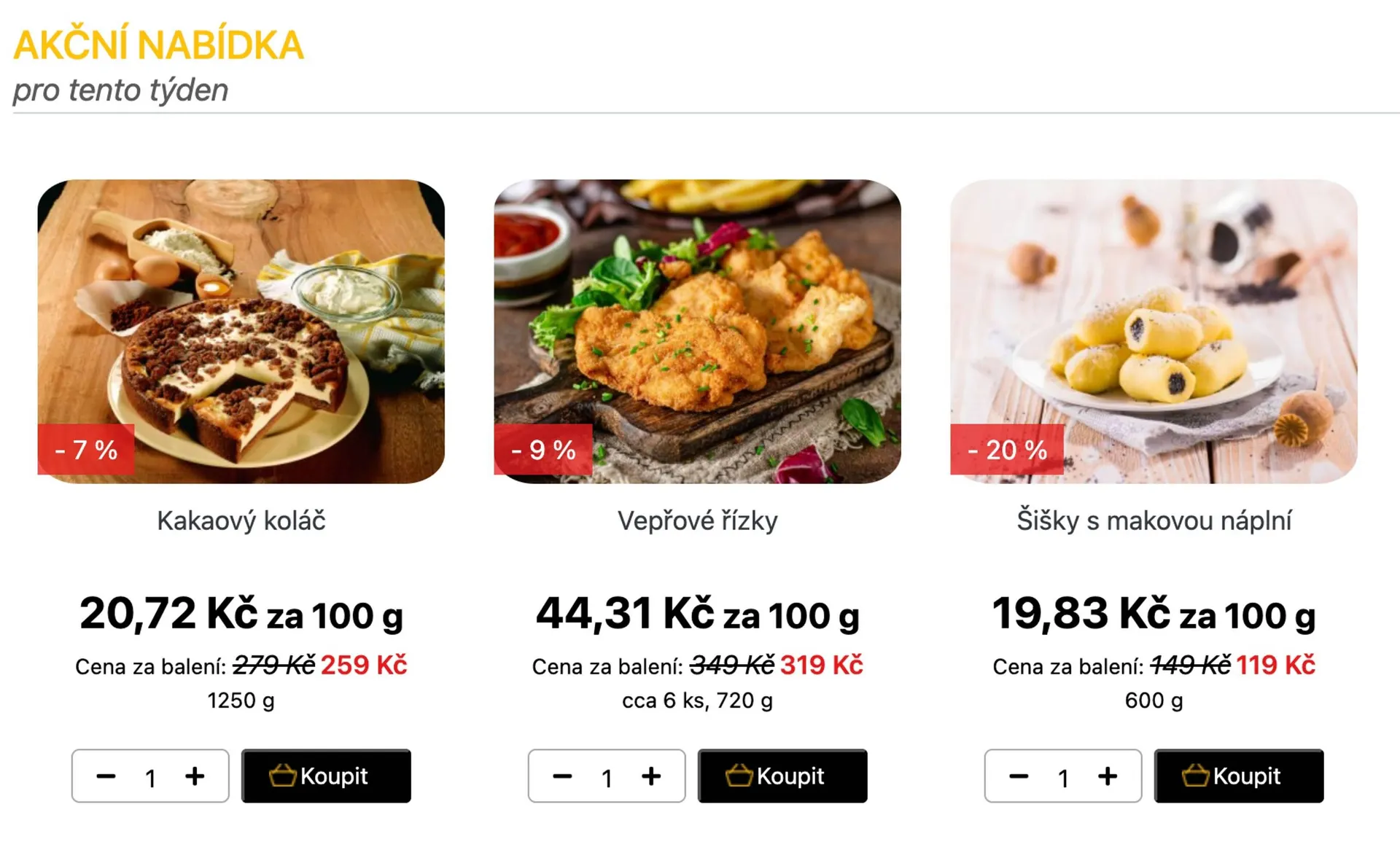
Task: Focus the Vepřové řízky quantity field
Action: pos(607,778)
